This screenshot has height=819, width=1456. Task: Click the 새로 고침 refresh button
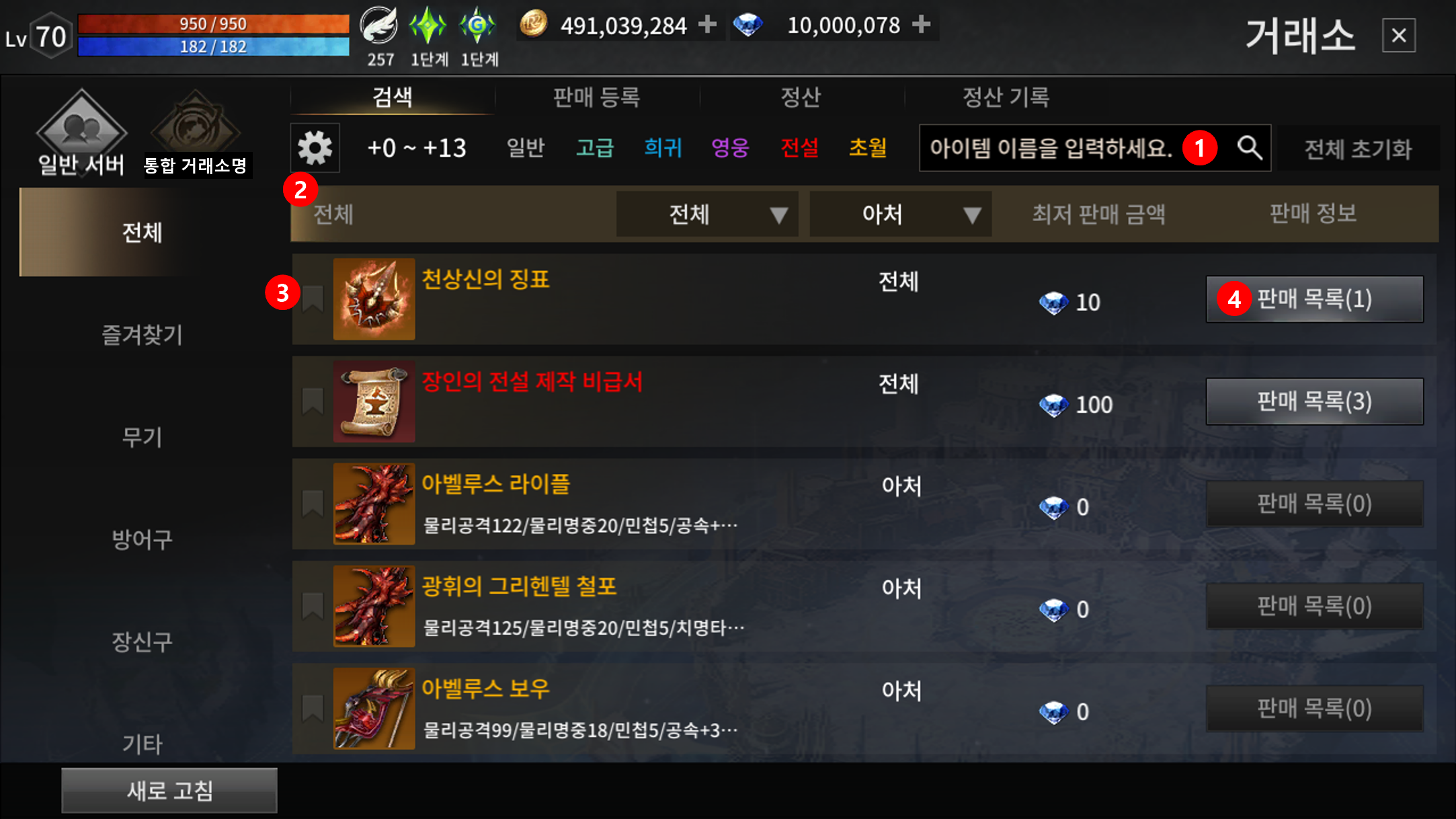[x=169, y=791]
